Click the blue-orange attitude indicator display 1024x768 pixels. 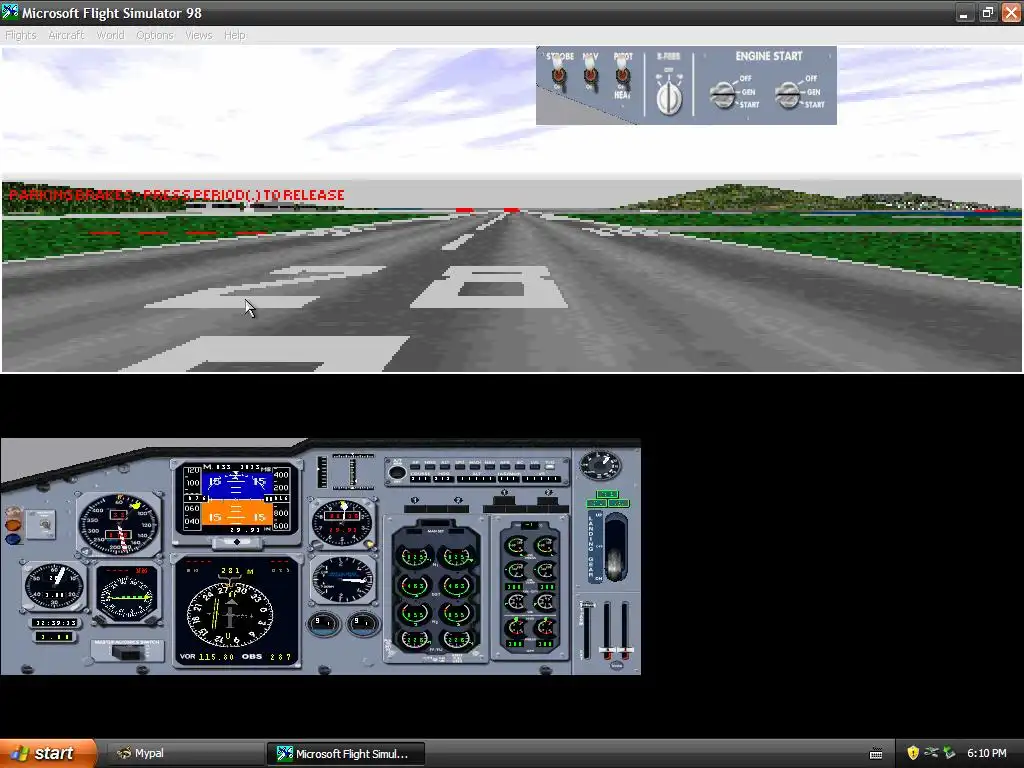point(236,499)
